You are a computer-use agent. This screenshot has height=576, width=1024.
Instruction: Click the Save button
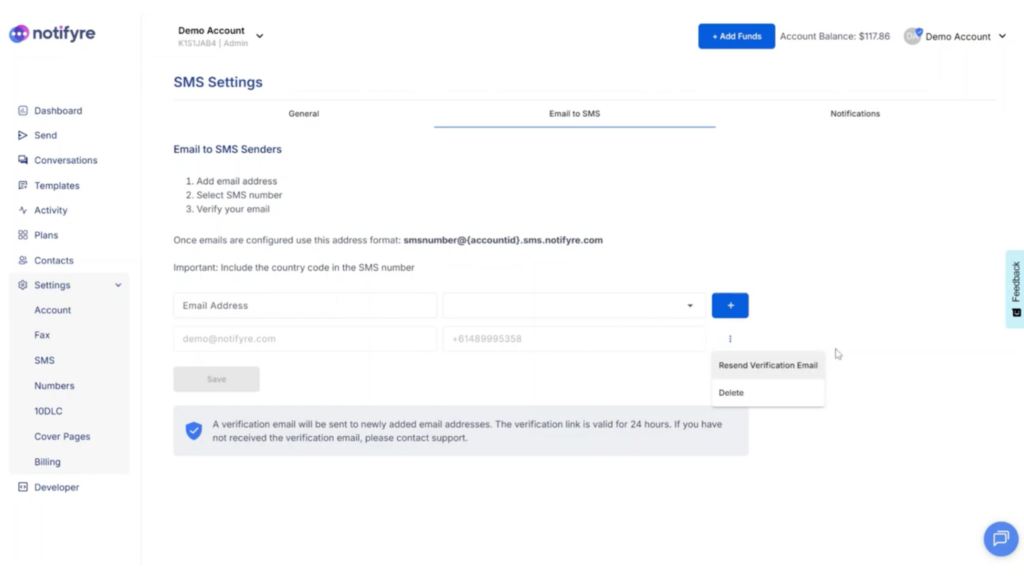tap(216, 379)
